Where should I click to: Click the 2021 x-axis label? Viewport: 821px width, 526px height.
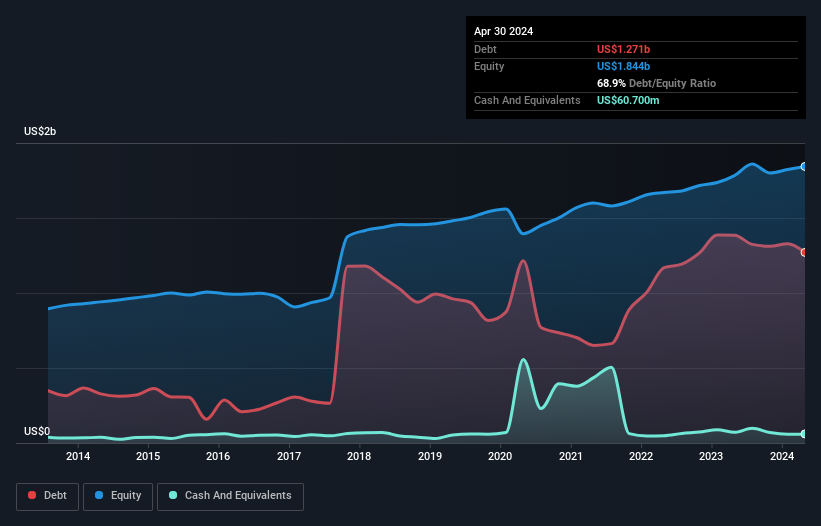click(571, 456)
